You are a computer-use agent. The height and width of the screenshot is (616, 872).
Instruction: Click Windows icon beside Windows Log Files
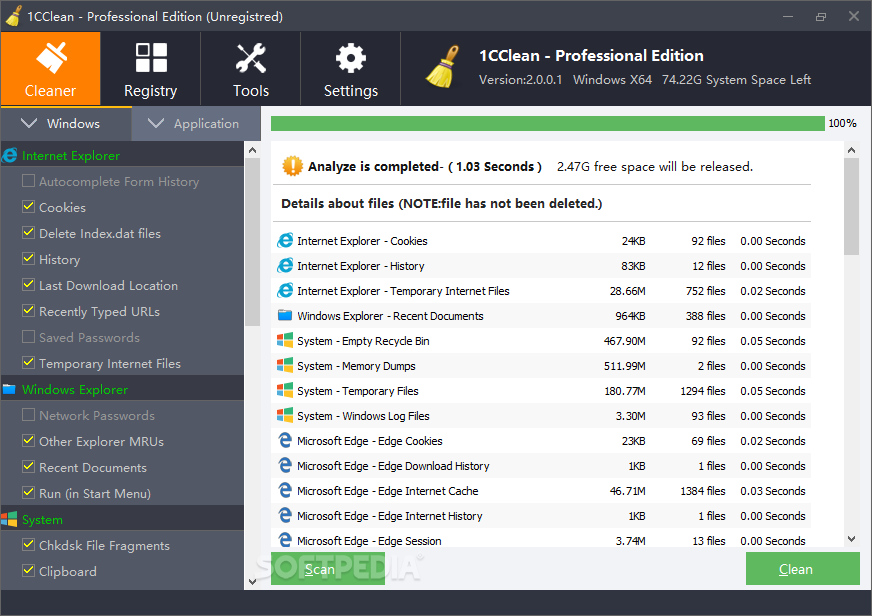(x=285, y=415)
